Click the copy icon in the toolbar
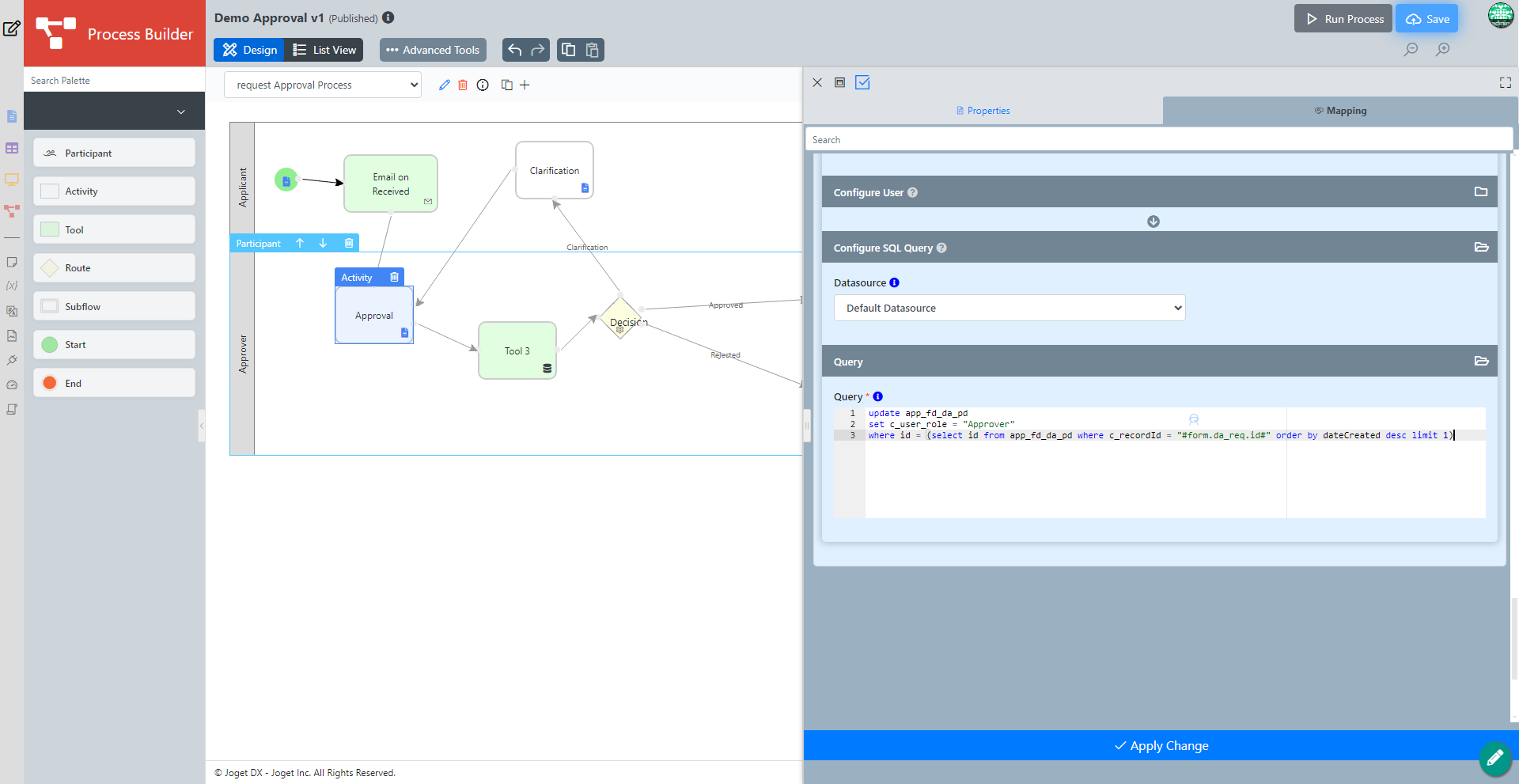 pos(568,50)
